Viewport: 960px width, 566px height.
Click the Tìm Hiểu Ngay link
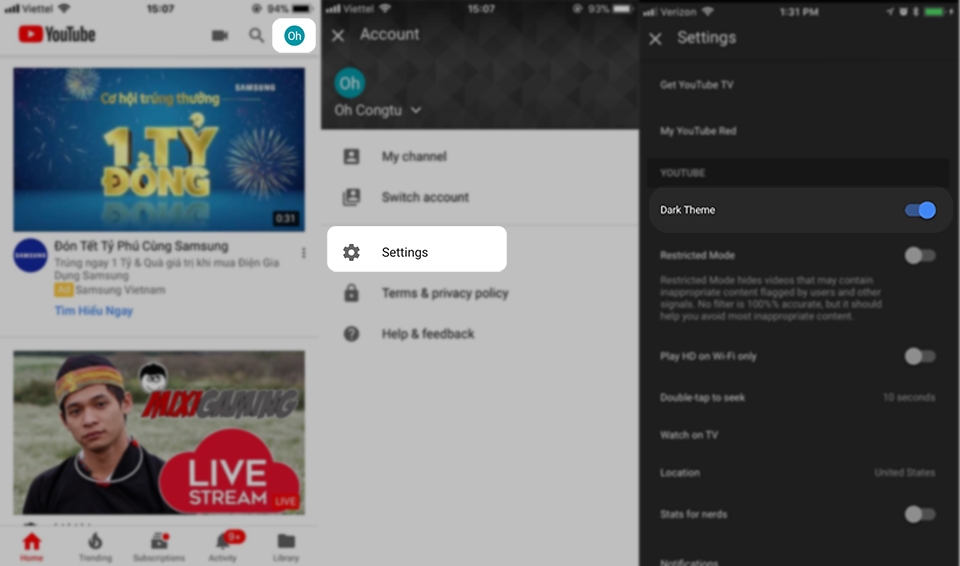pos(94,311)
